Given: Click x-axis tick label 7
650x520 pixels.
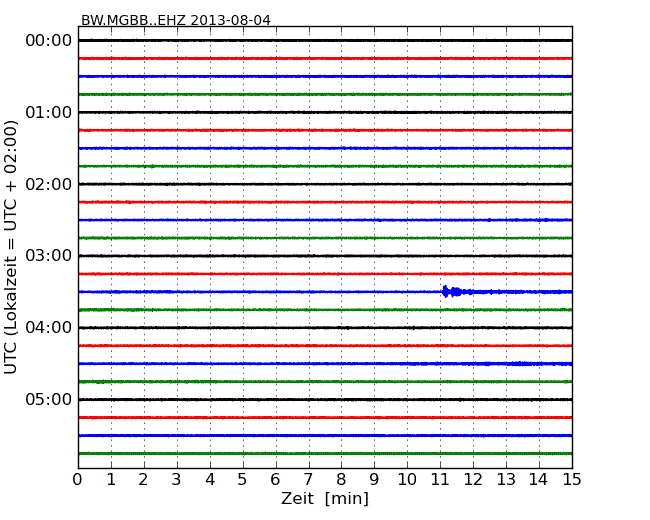Looking at the screenshot, I should [308, 480].
